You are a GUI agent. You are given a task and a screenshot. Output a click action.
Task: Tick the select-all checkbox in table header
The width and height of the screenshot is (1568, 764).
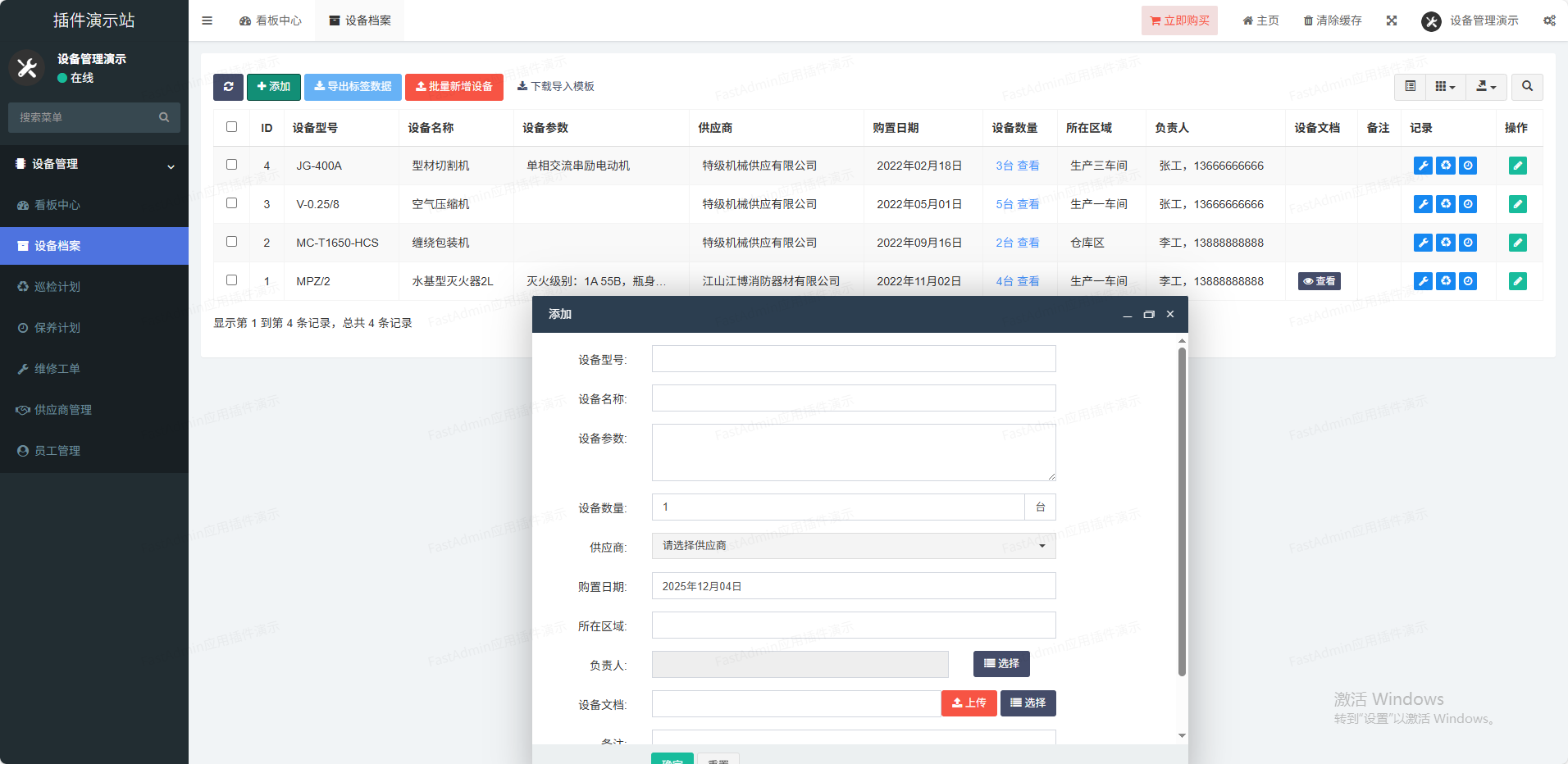click(x=231, y=127)
